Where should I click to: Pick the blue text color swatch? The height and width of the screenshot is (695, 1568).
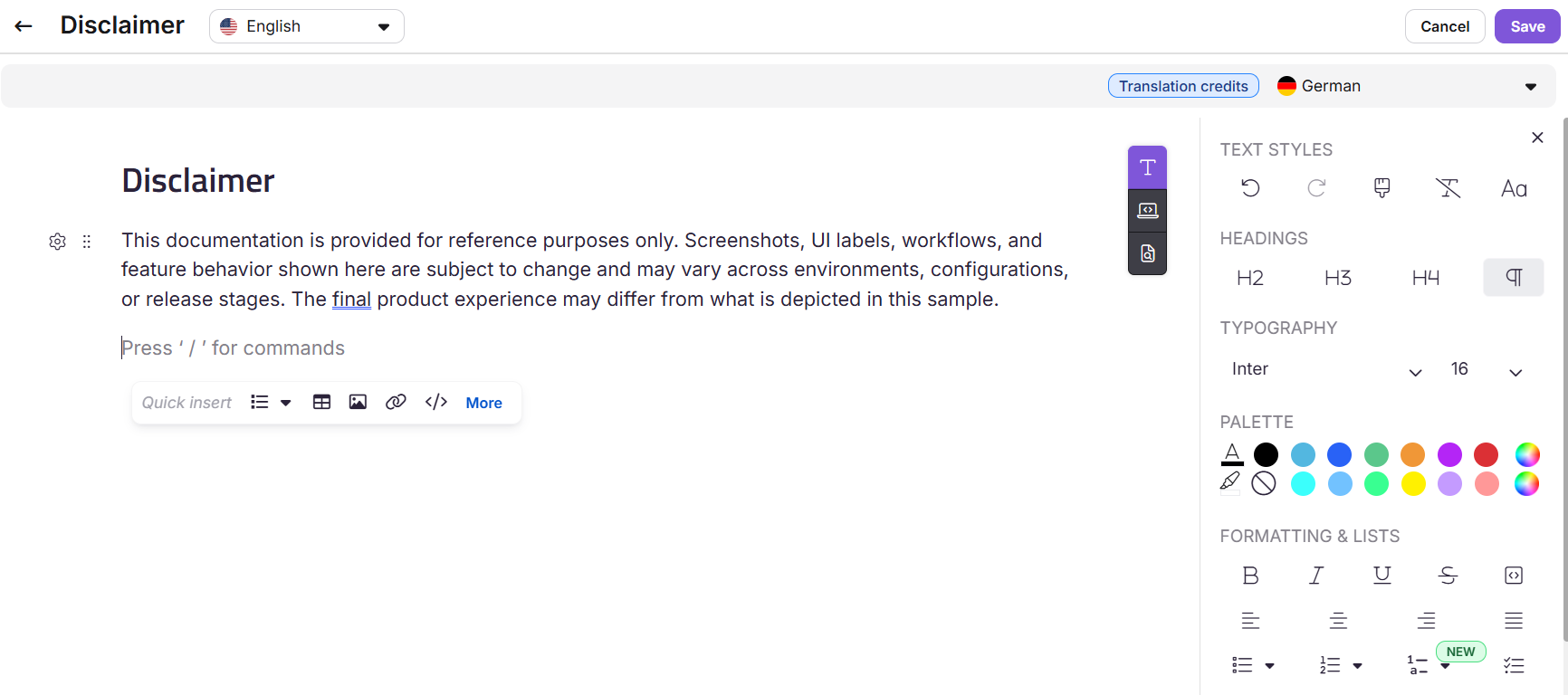coord(1339,454)
